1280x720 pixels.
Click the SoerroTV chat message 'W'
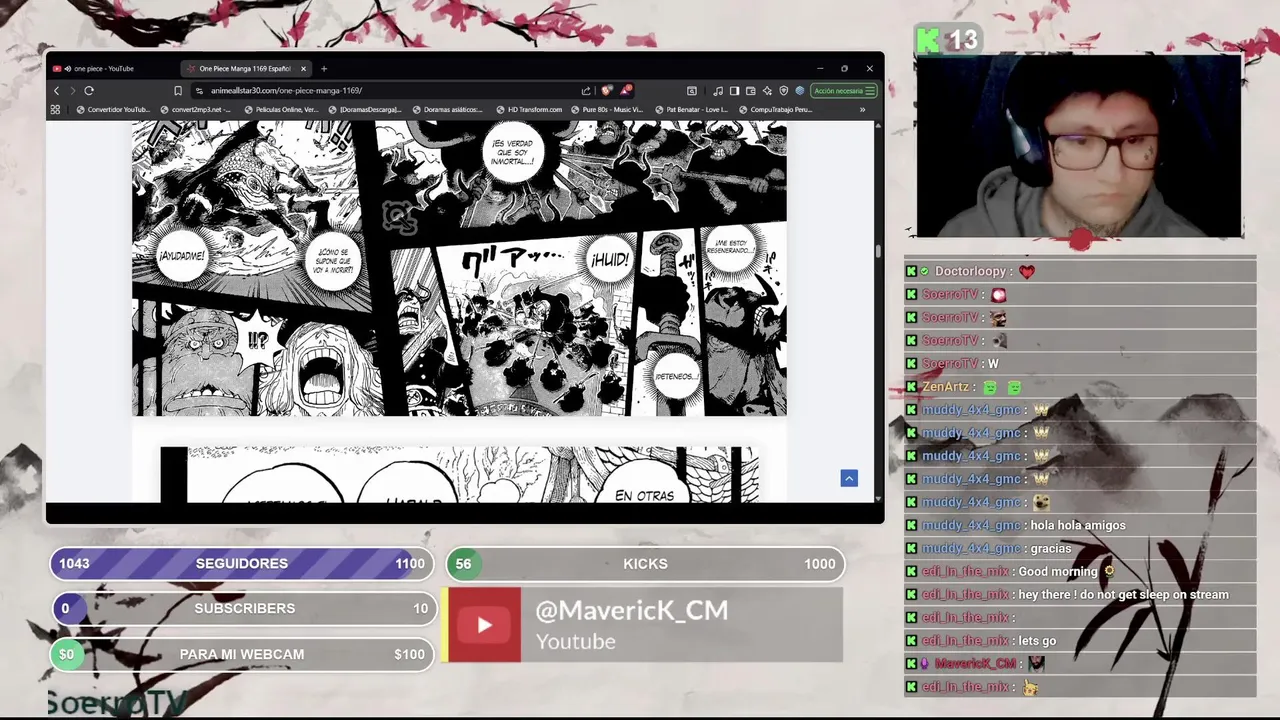point(993,364)
